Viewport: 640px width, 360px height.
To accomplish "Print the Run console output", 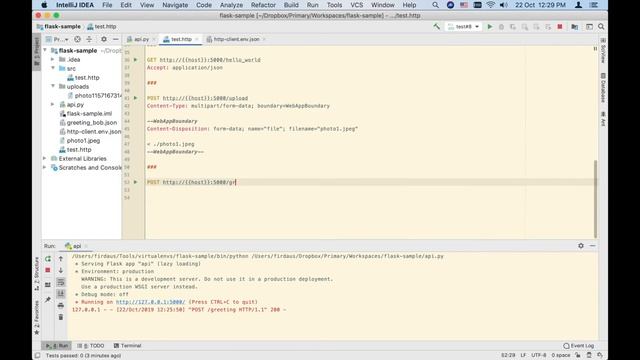I will click(61, 305).
